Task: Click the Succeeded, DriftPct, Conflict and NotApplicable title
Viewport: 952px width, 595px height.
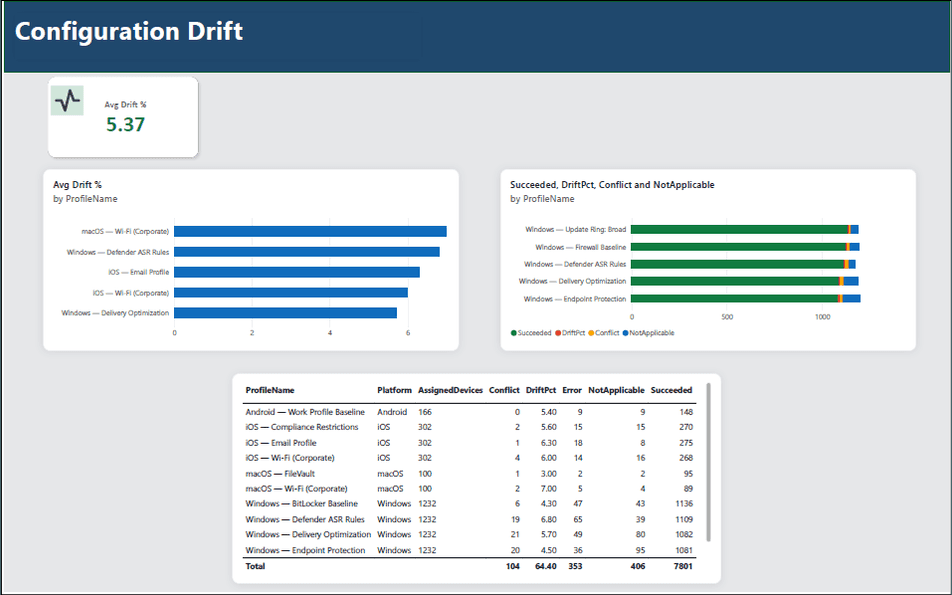Action: point(612,185)
